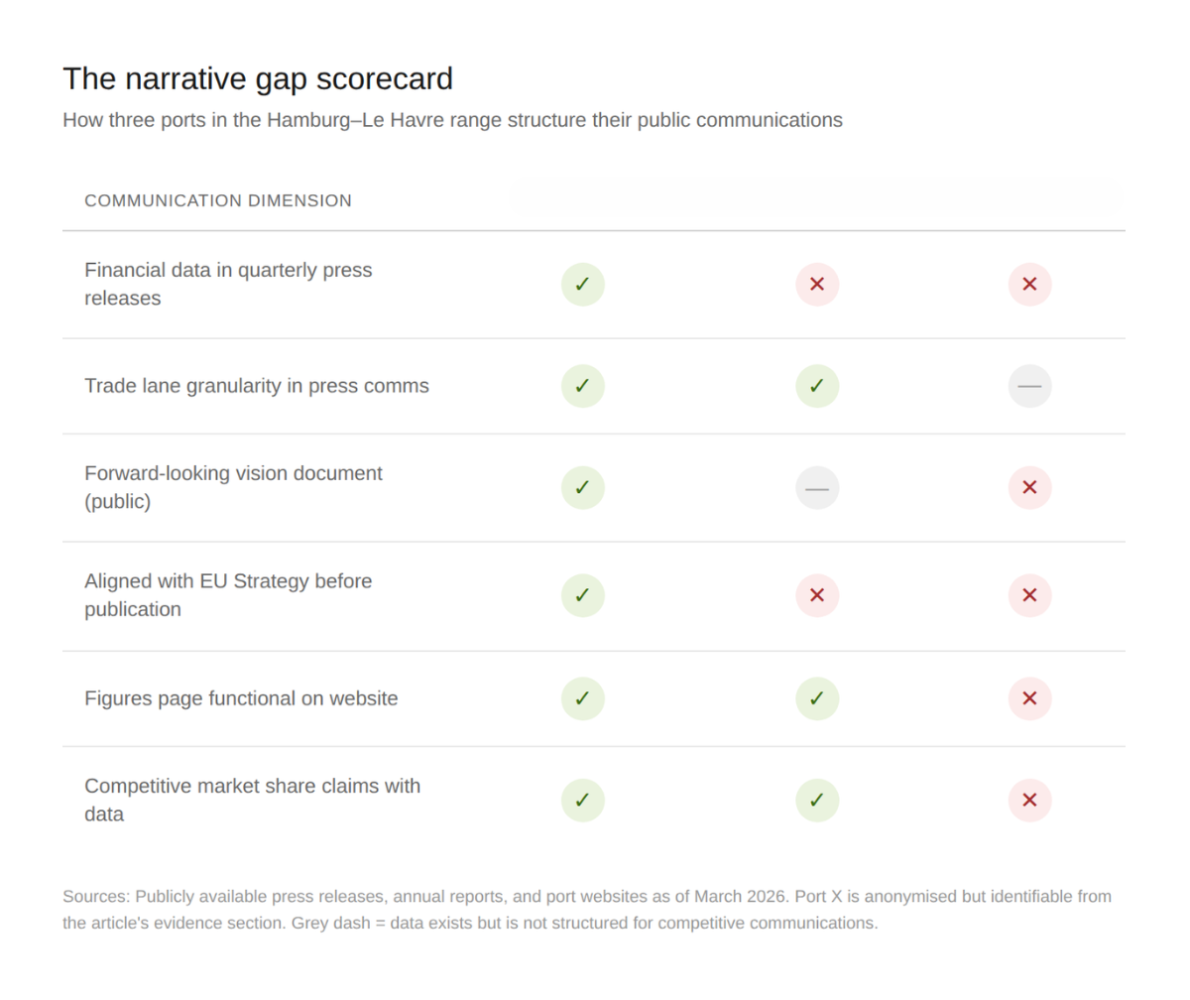
Task: Select 'Figures page functional on website' label
Action: click(x=241, y=698)
